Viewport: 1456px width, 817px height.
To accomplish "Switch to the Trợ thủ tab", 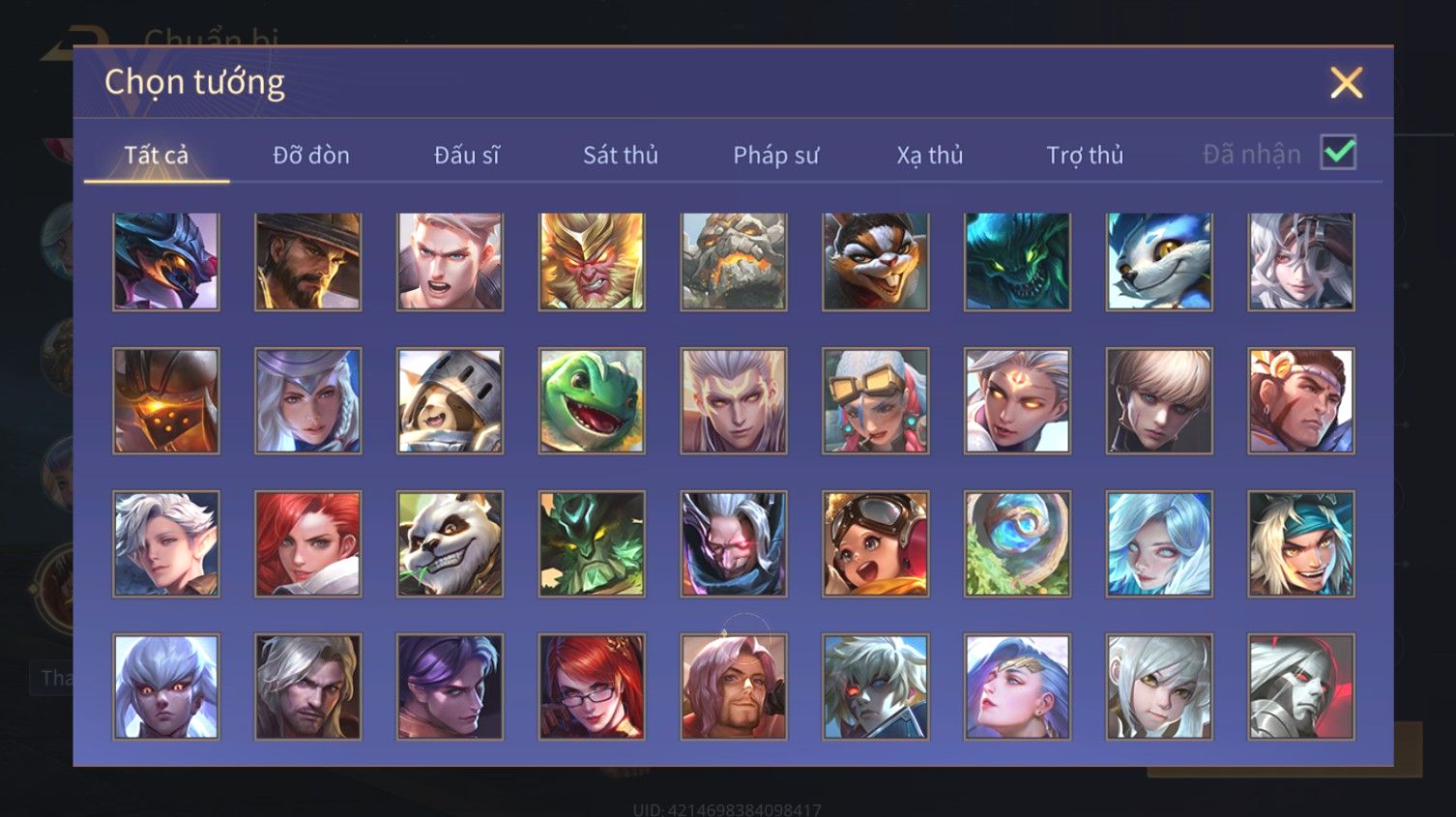I will click(1085, 155).
